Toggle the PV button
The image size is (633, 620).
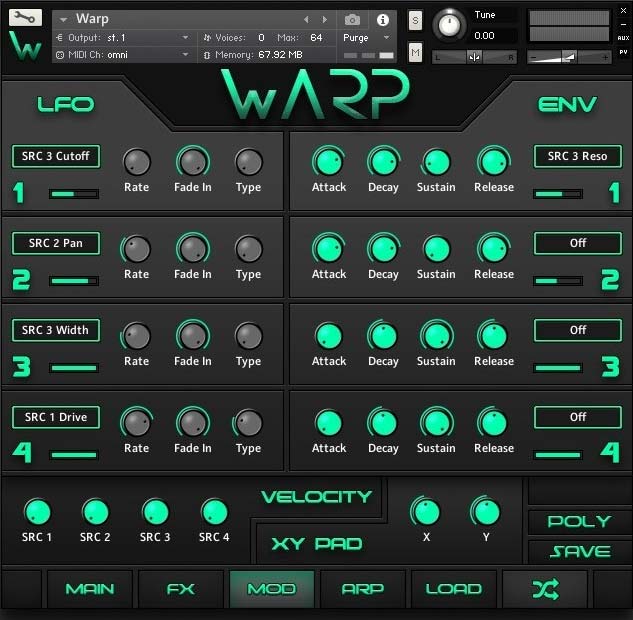tap(623, 52)
